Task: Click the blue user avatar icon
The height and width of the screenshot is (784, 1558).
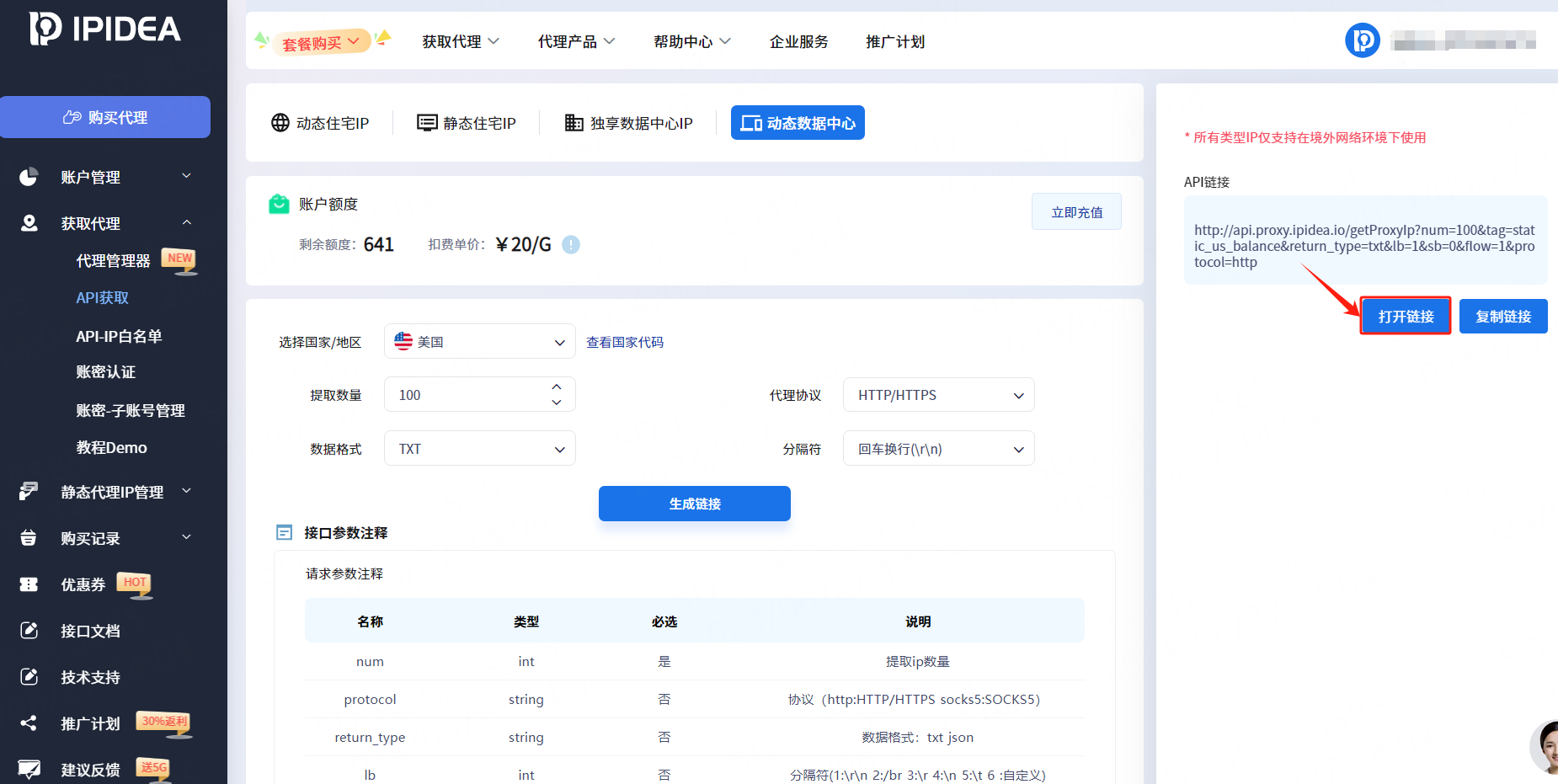Action: click(1362, 40)
